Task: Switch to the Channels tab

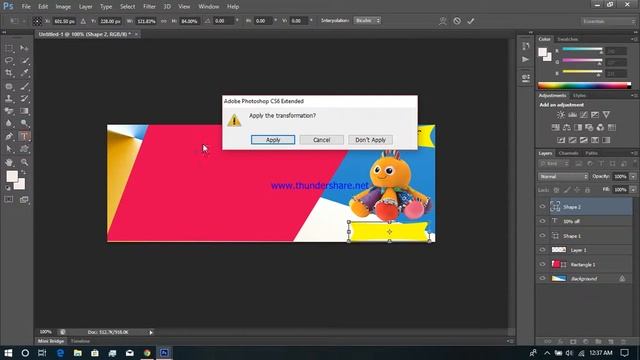Action: [568, 153]
